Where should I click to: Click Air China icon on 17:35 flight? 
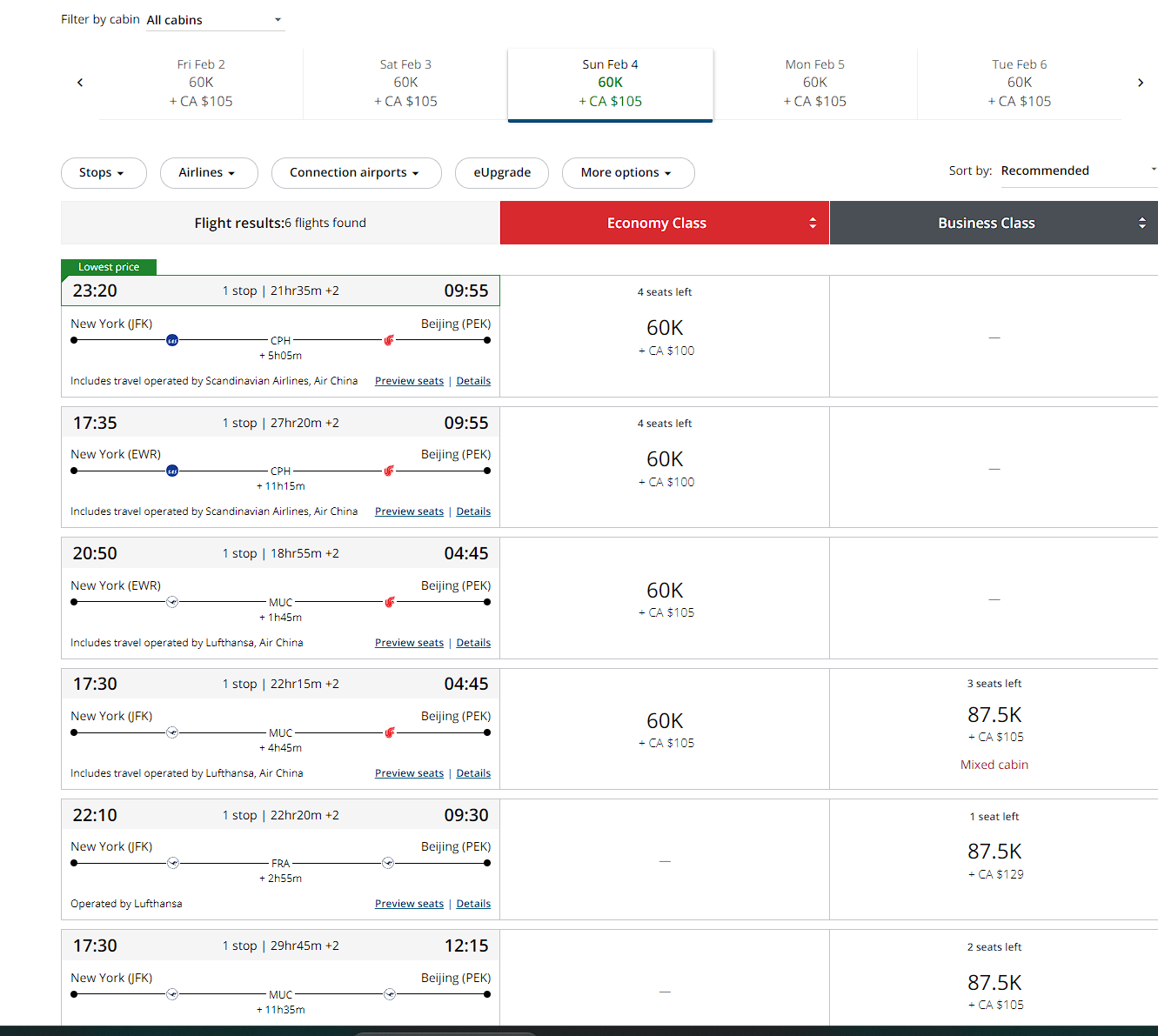(x=389, y=471)
